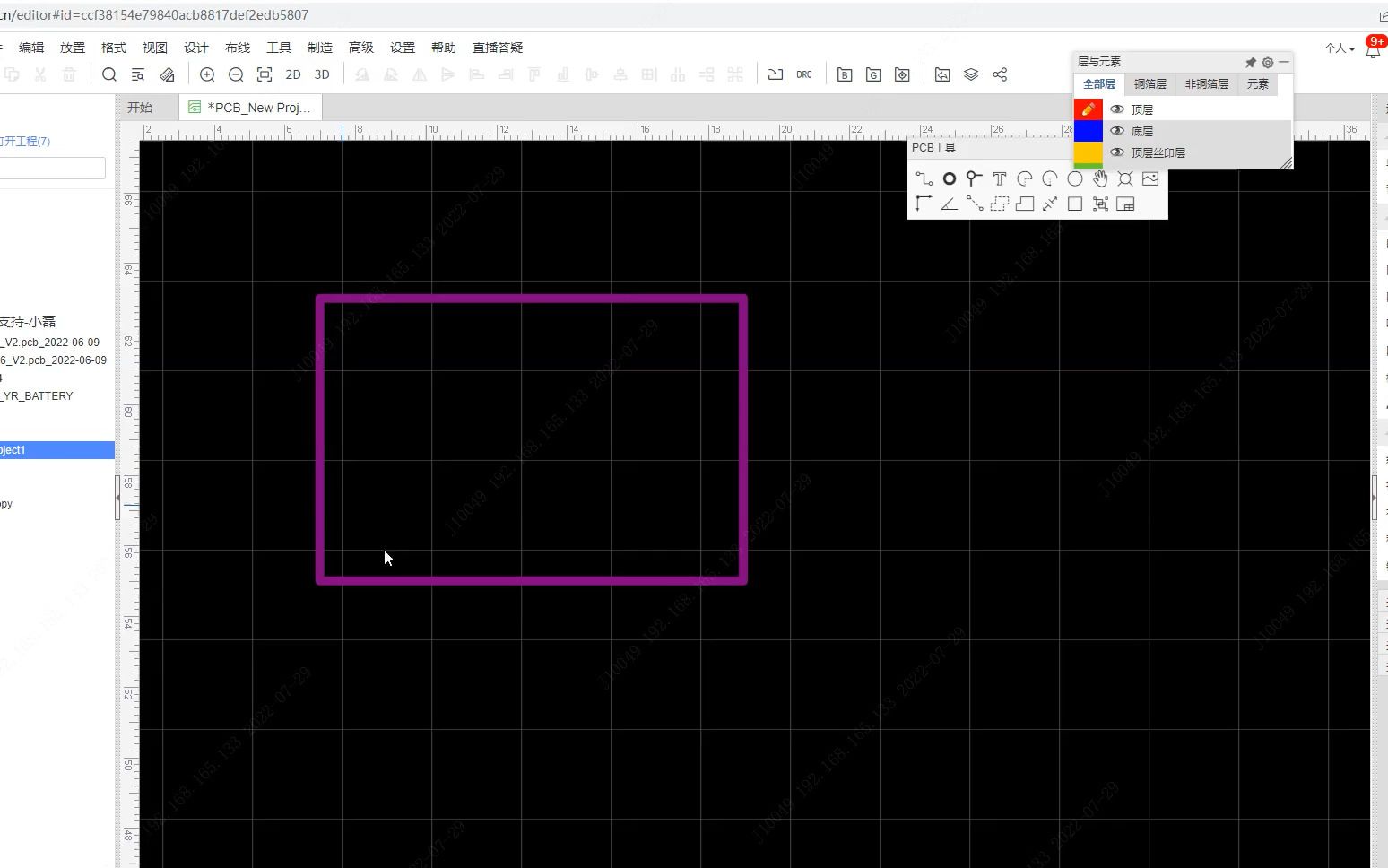Select the dashed copper region tool

click(x=1000, y=204)
